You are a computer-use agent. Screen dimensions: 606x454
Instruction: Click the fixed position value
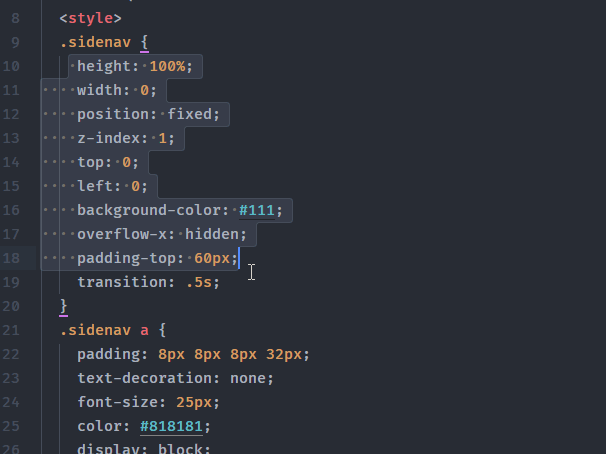point(194,114)
